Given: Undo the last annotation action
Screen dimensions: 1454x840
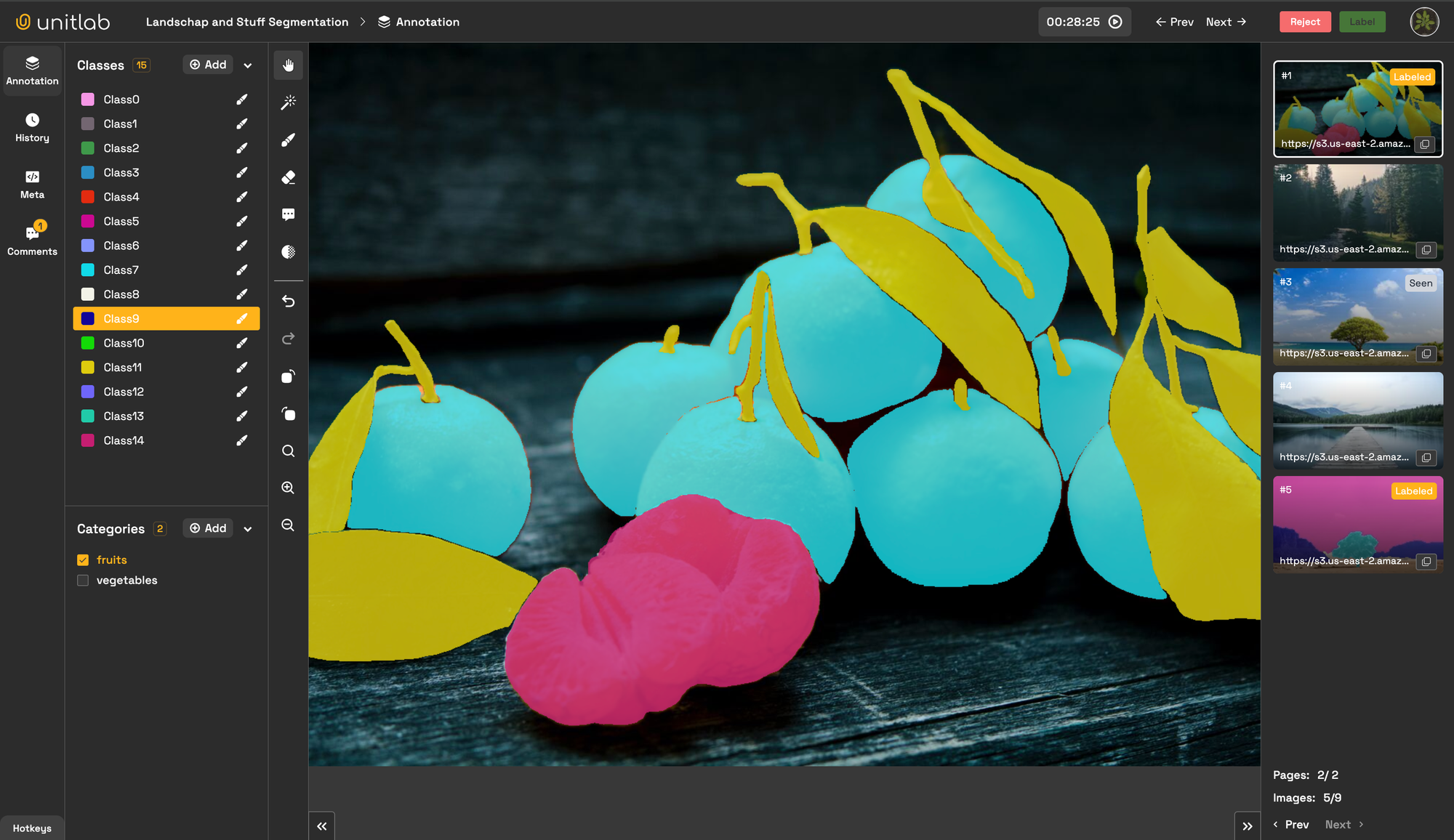Looking at the screenshot, I should [288, 301].
